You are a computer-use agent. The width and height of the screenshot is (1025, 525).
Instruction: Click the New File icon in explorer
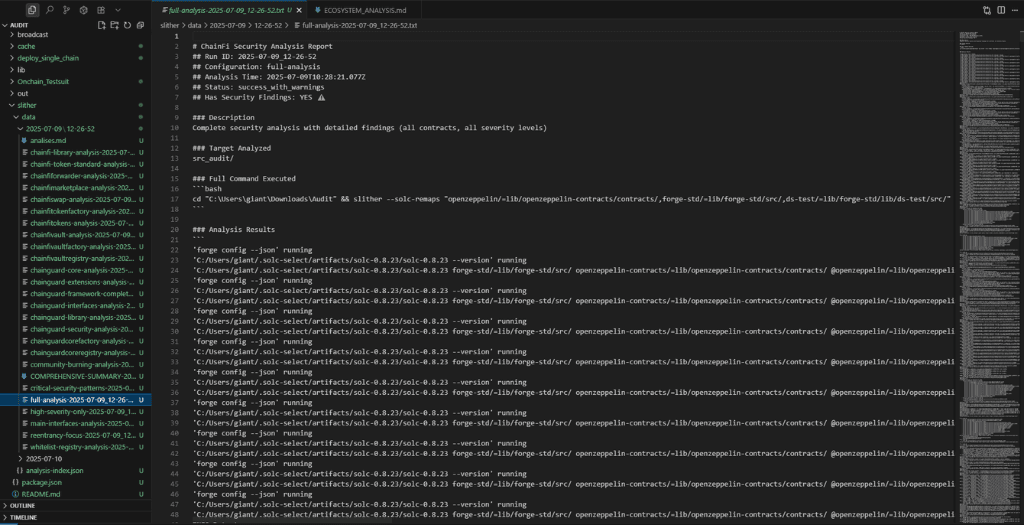coord(102,23)
